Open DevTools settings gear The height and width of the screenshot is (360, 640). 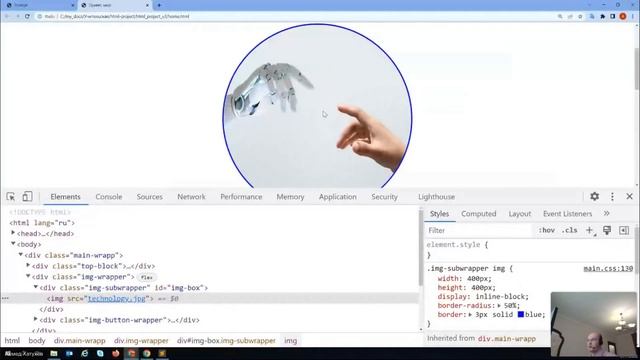pyautogui.click(x=594, y=196)
